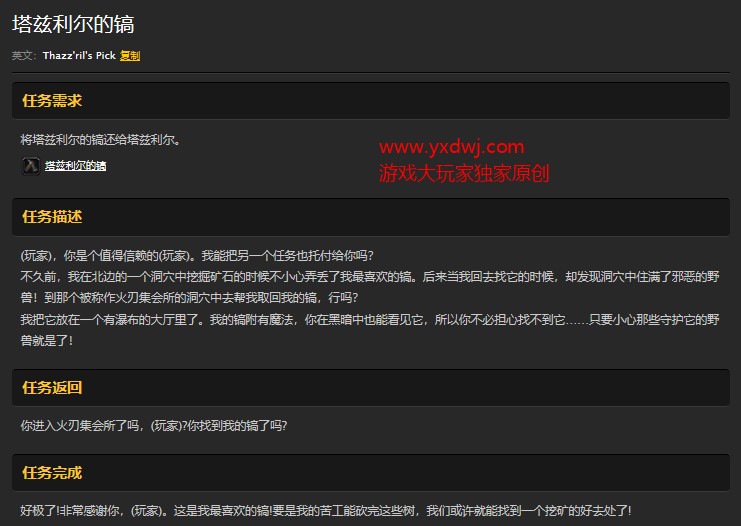Click the 任务完成 section header
The height and width of the screenshot is (526, 741).
click(x=52, y=472)
